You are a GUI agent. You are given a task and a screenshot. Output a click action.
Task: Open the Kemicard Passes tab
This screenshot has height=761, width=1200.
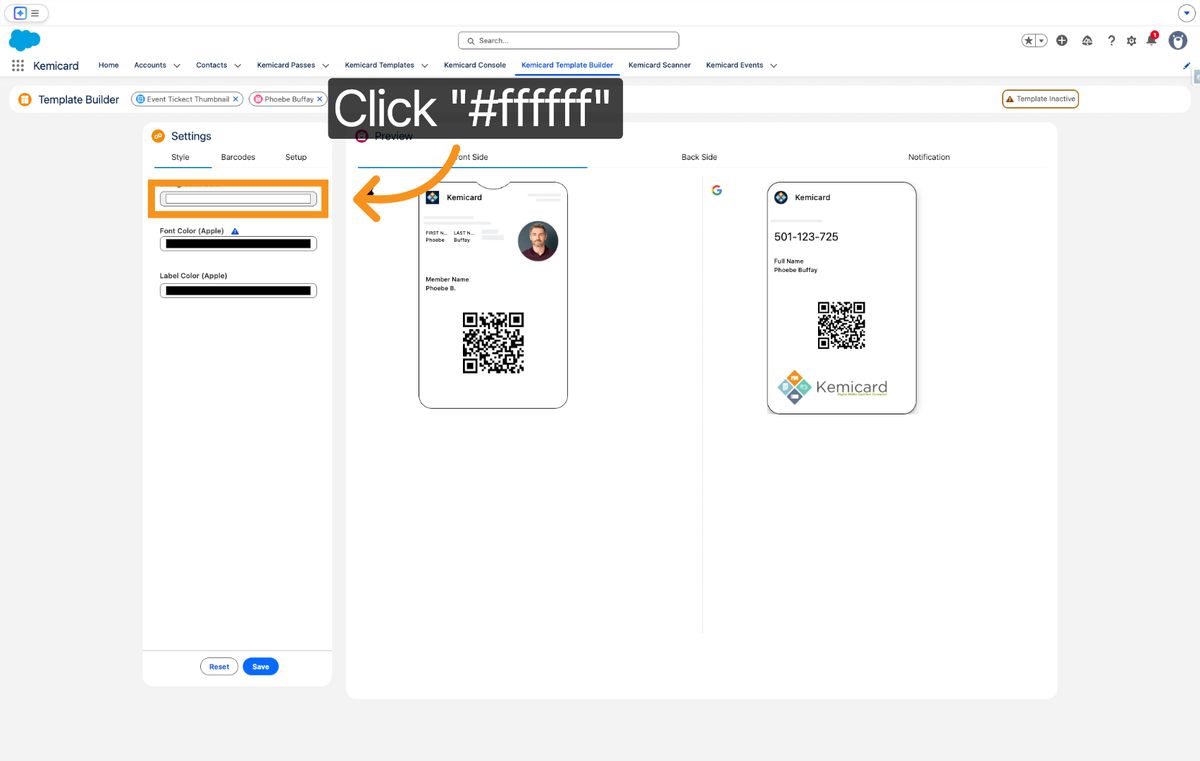[x=286, y=65]
